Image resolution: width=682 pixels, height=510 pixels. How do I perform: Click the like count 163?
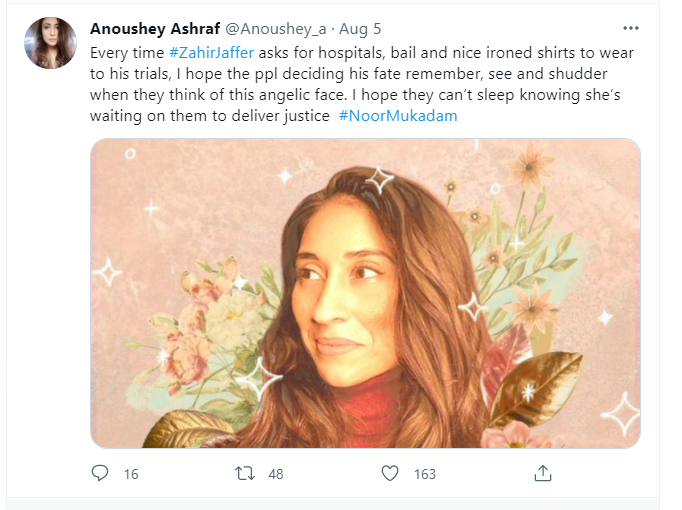coord(425,474)
